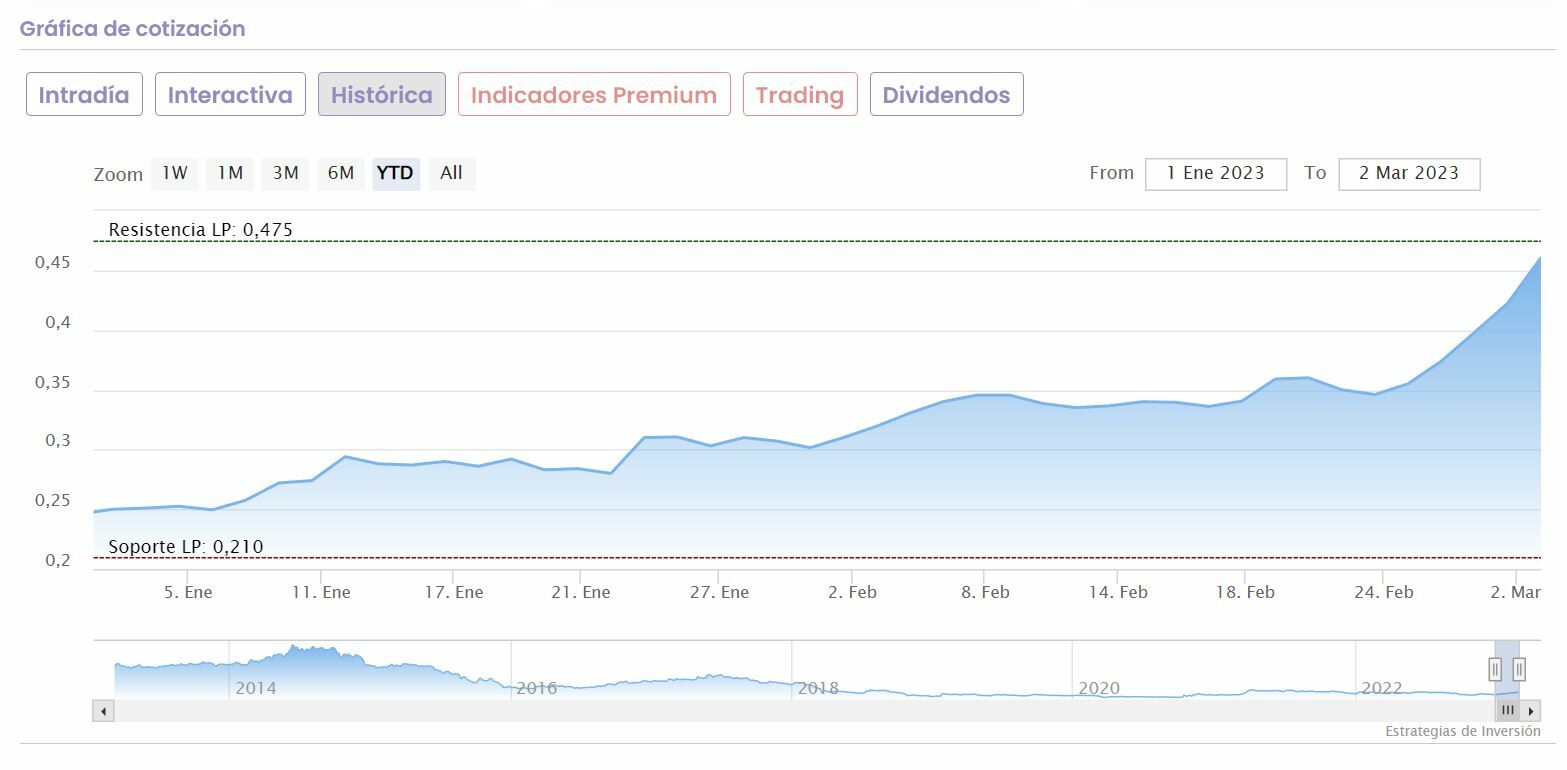Click the From date input field

coord(1215,173)
